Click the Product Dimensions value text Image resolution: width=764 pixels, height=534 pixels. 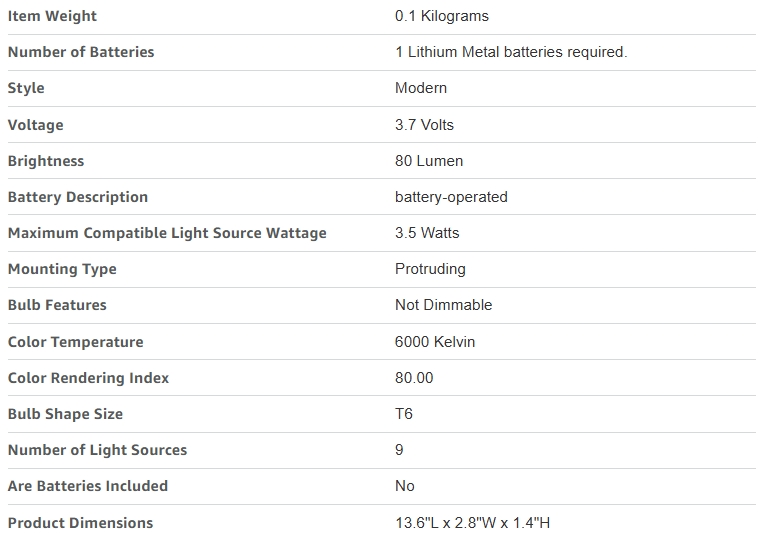point(473,523)
